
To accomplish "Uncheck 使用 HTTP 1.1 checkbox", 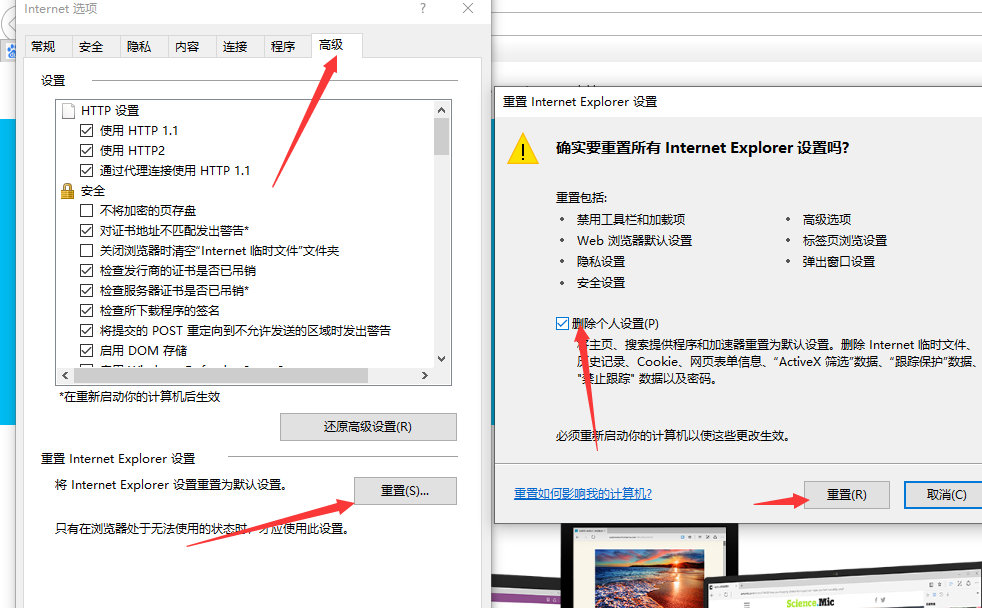I will coord(86,131).
